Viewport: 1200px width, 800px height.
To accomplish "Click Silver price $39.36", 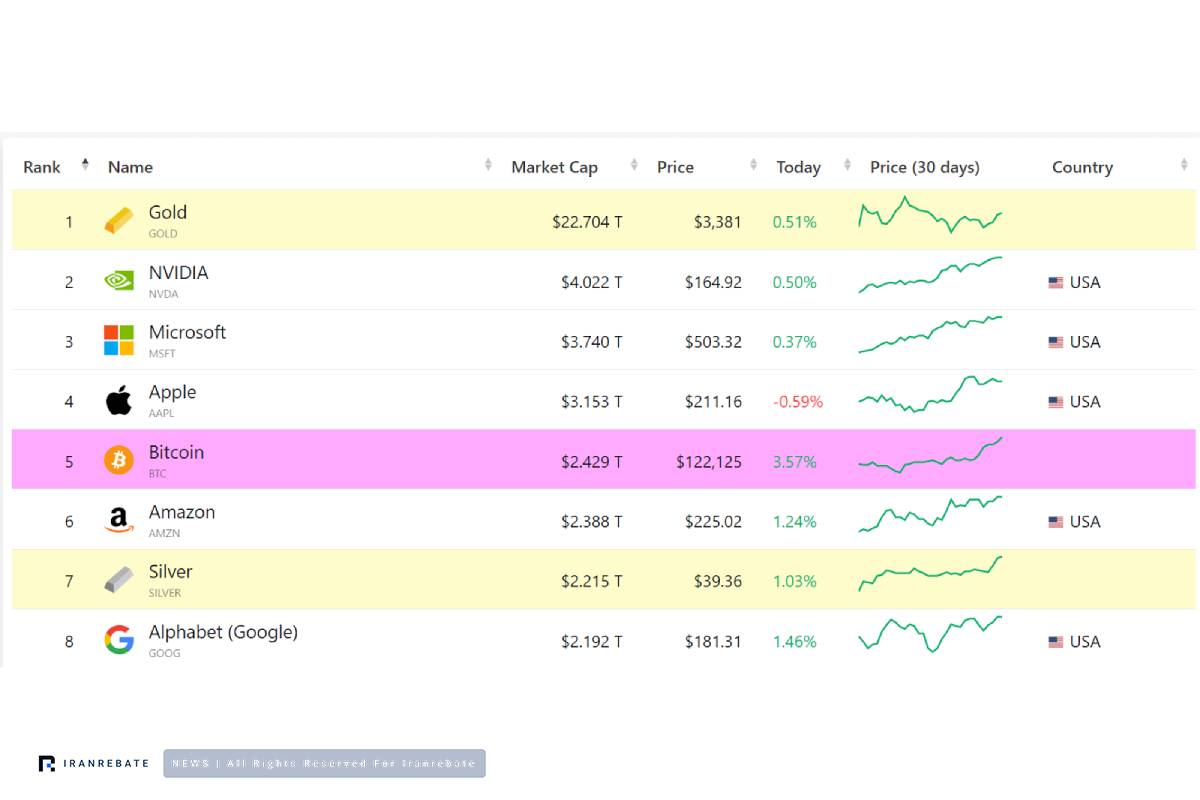I will (x=718, y=582).
